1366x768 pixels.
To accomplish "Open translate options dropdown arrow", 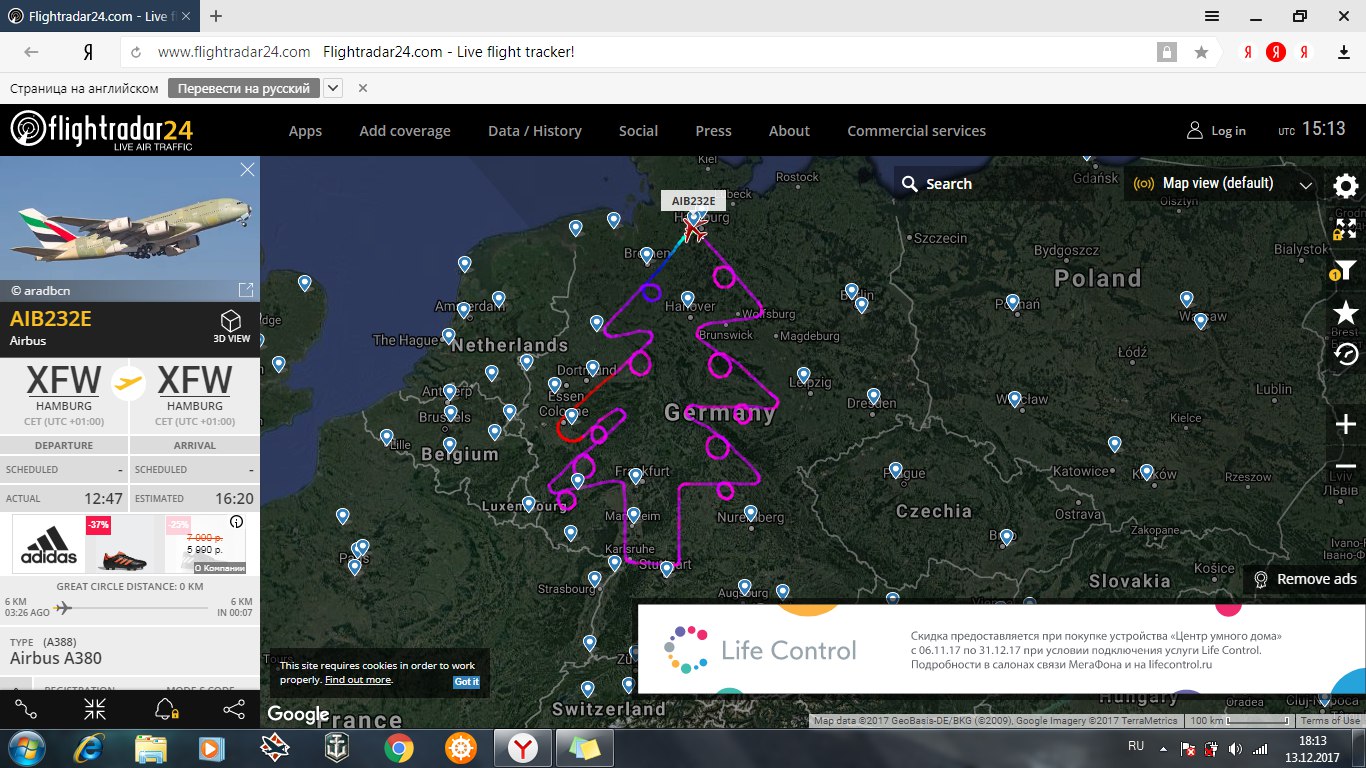I will coord(333,88).
